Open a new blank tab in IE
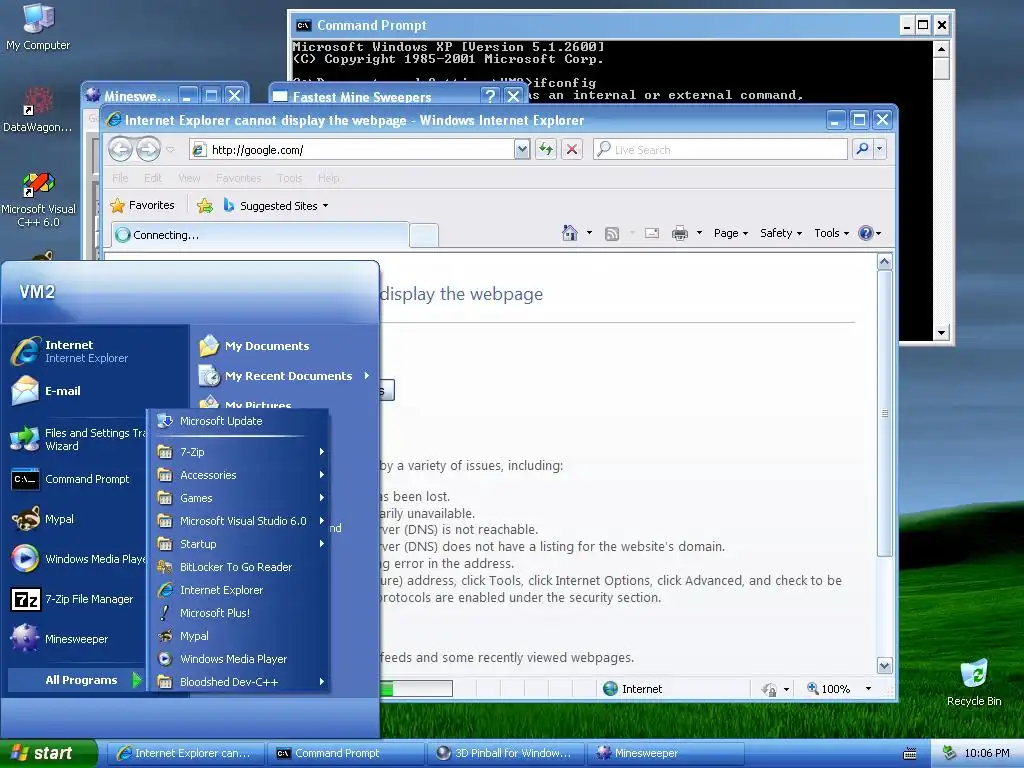 424,236
